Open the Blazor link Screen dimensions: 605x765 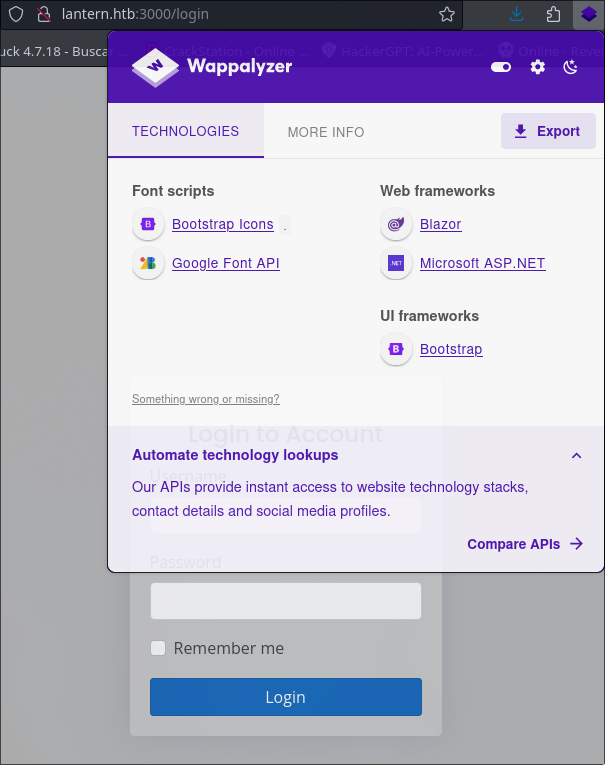441,224
